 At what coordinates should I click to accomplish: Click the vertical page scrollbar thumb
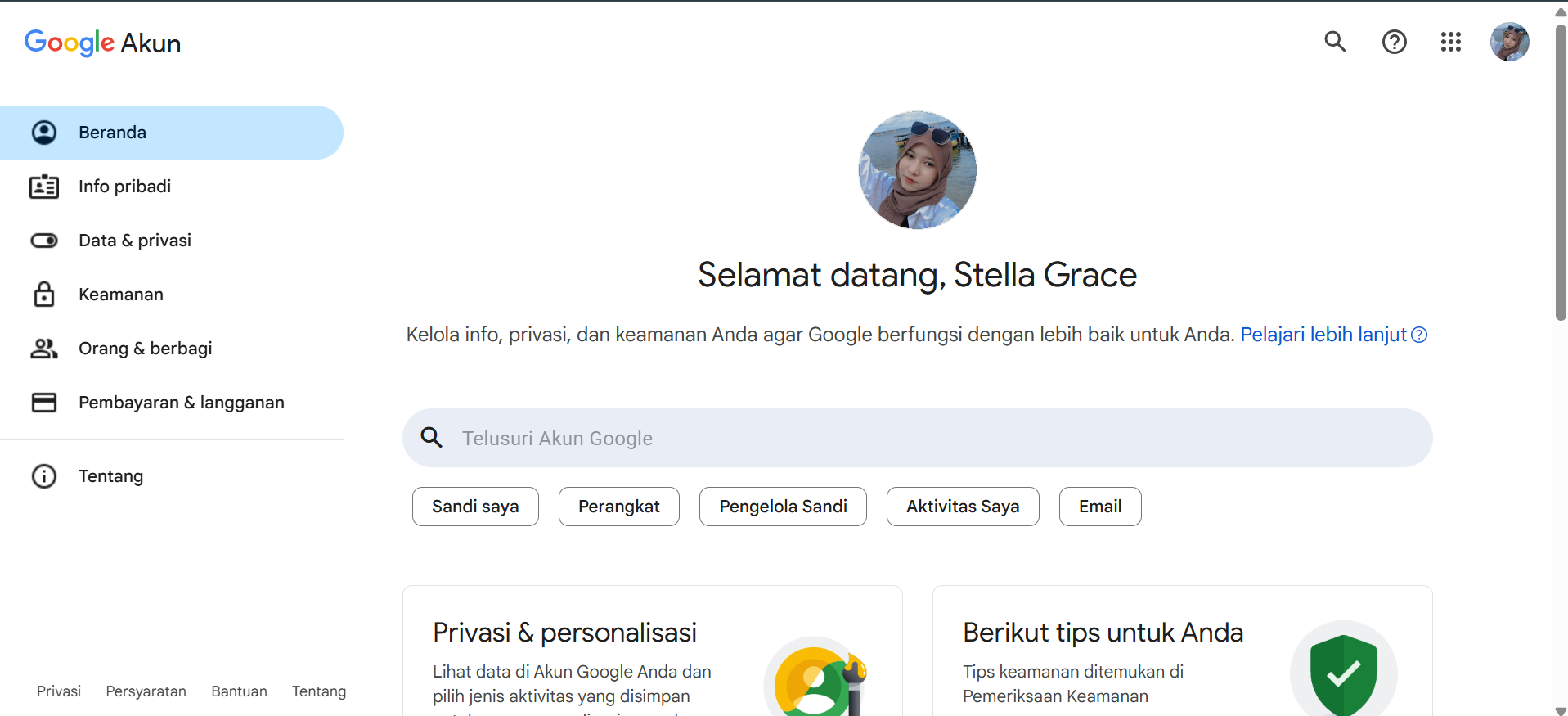point(1561,171)
